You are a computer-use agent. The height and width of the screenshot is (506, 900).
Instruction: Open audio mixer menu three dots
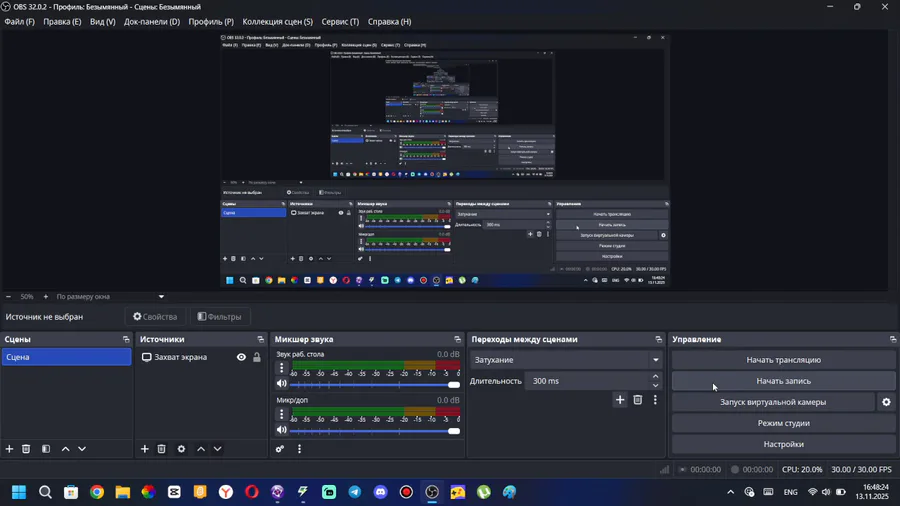tap(299, 449)
